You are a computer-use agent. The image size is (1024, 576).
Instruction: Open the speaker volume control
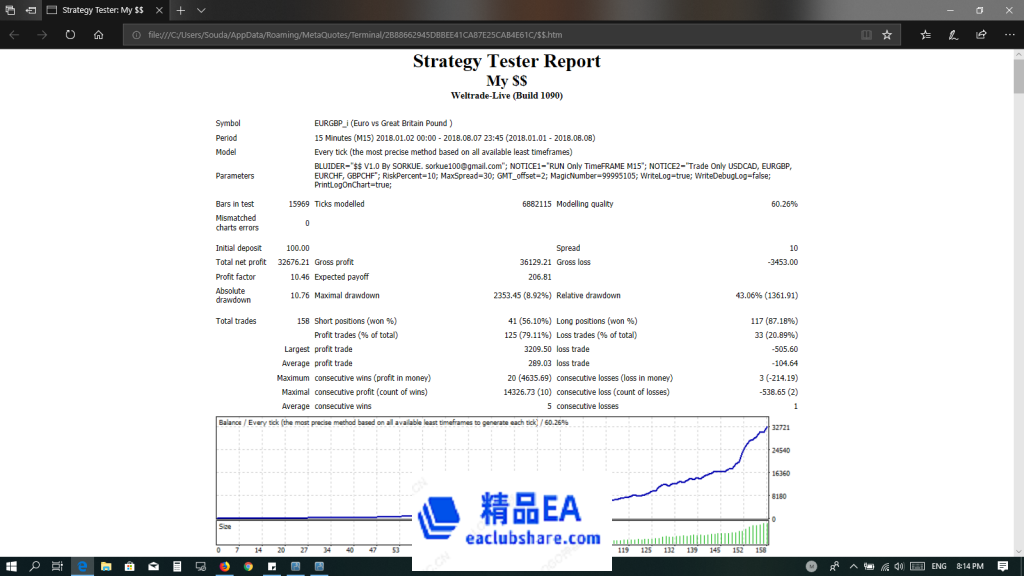click(901, 565)
